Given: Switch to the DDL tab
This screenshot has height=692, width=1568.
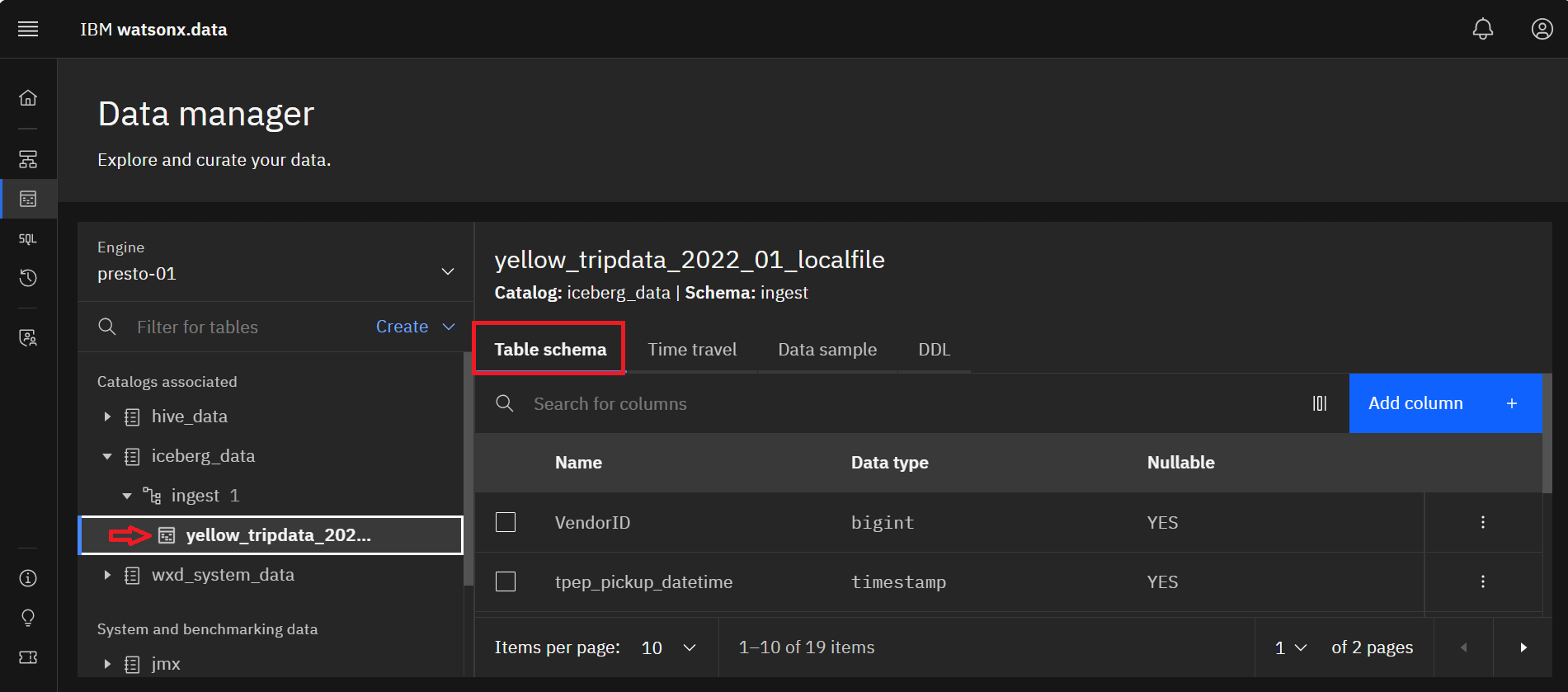Looking at the screenshot, I should tap(935, 350).
